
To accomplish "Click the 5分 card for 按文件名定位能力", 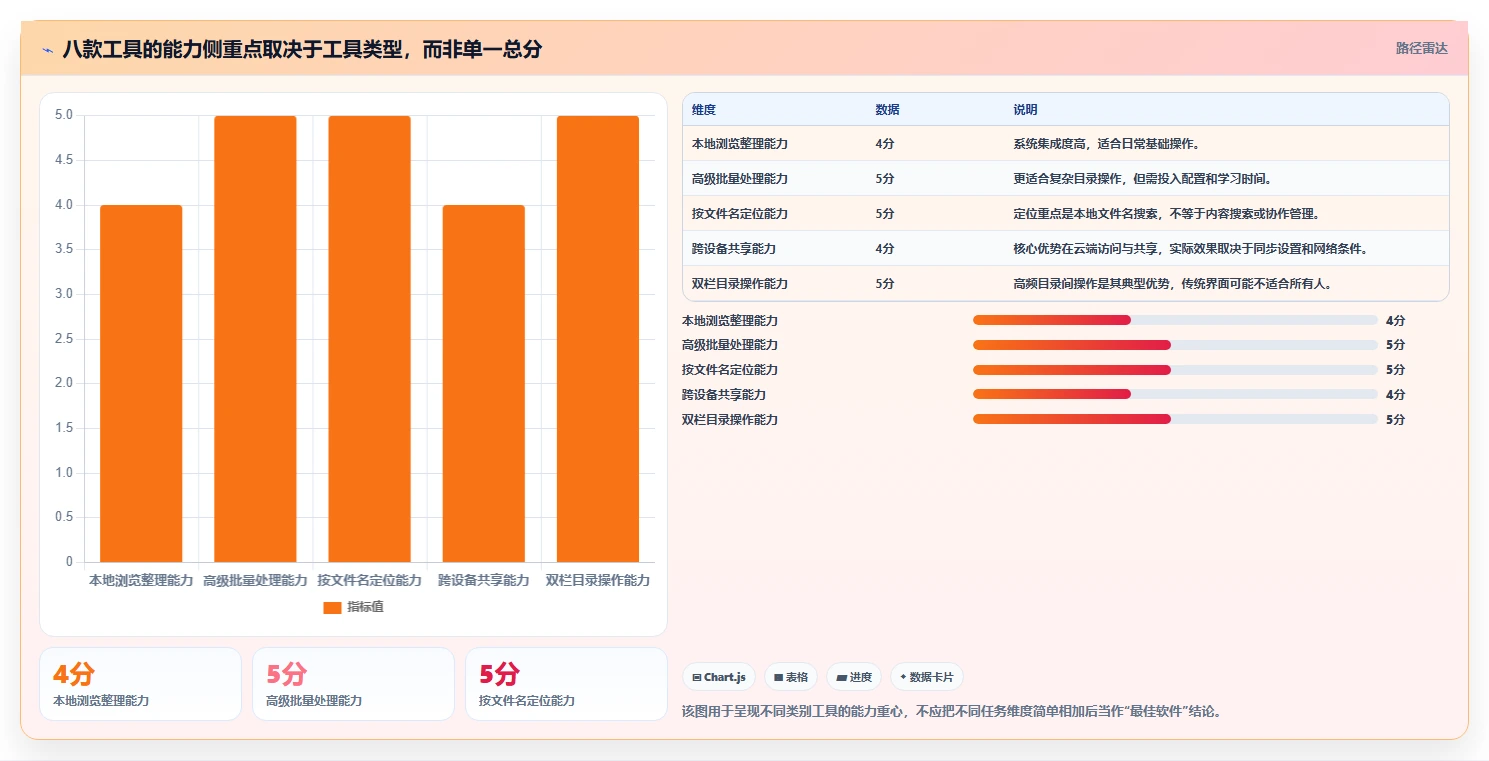I will (x=566, y=684).
